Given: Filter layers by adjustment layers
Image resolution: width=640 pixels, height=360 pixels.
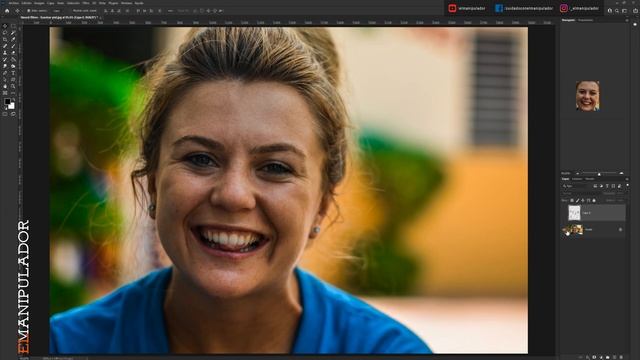Looking at the screenshot, I should pos(601,186).
